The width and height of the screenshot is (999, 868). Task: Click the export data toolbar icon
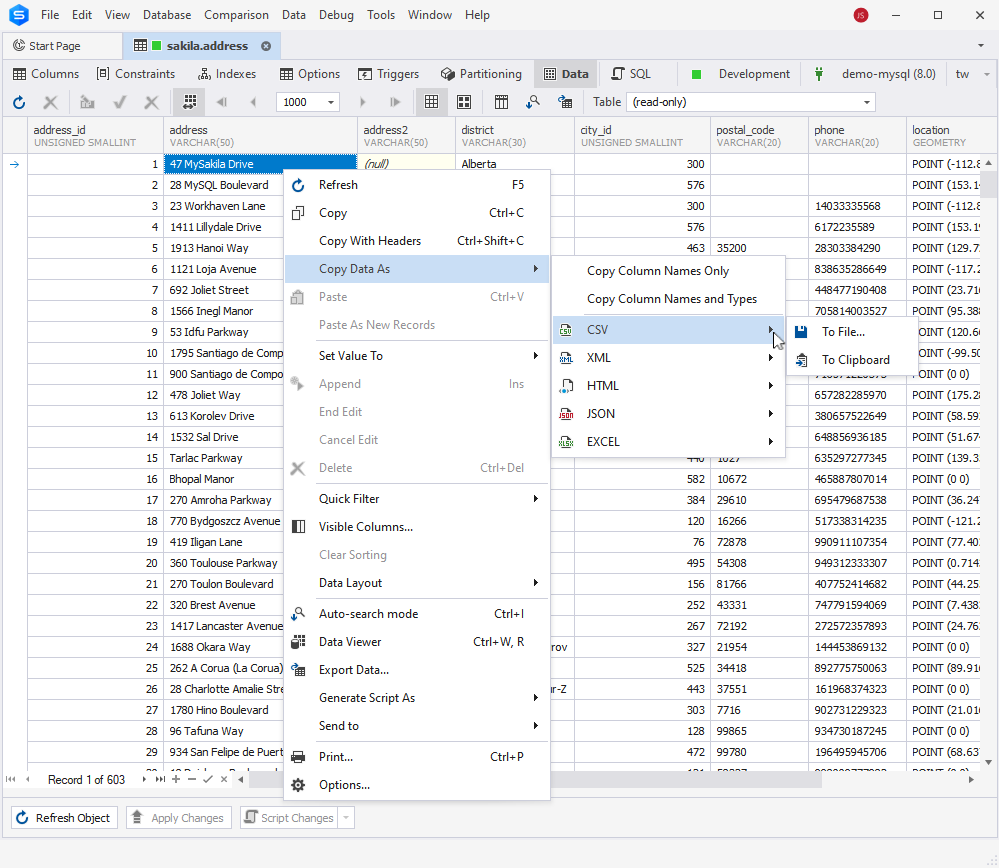point(564,102)
